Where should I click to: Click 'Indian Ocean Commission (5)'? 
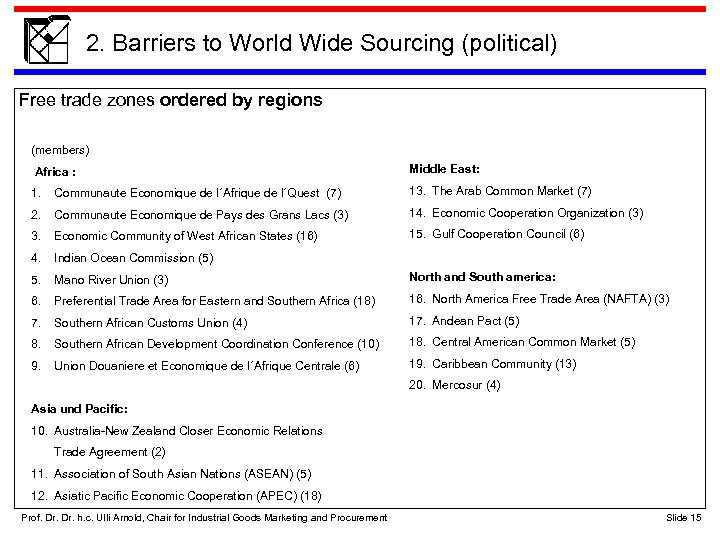click(x=134, y=258)
